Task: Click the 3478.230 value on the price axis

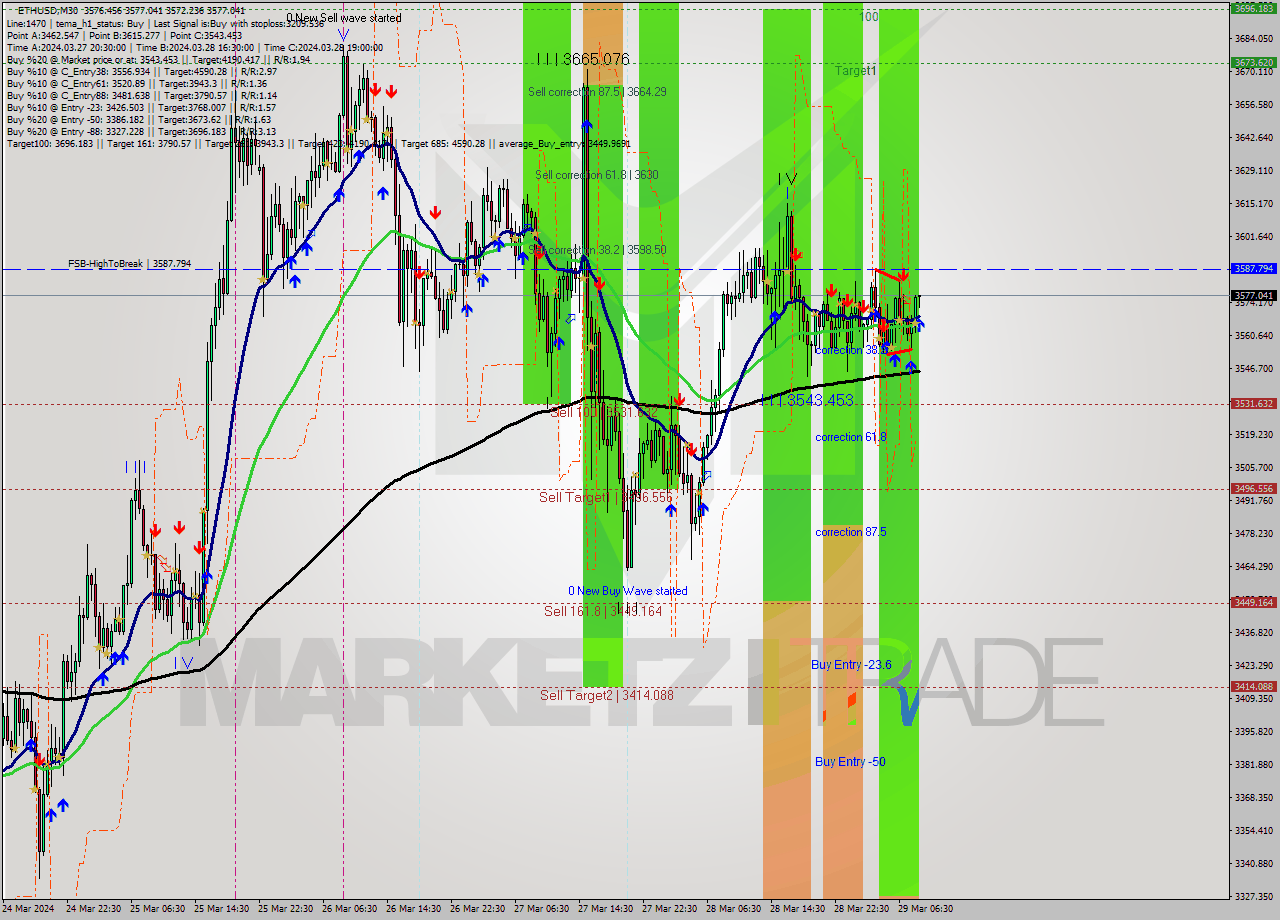Action: point(1254,533)
